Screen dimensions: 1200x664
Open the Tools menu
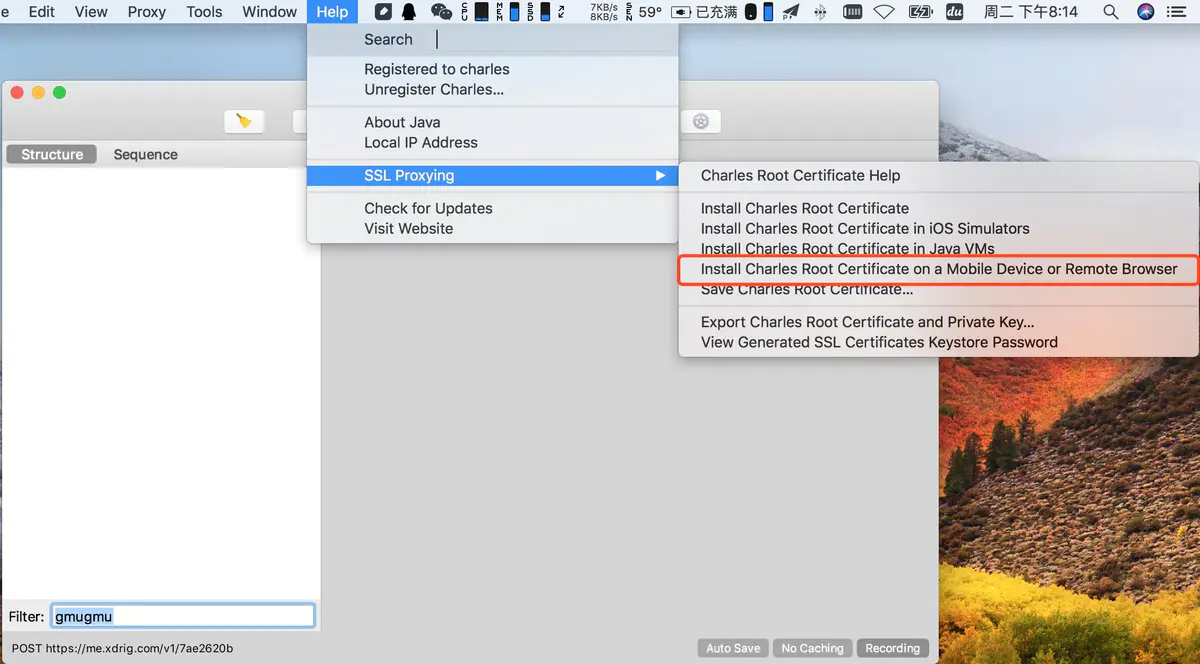coord(204,12)
